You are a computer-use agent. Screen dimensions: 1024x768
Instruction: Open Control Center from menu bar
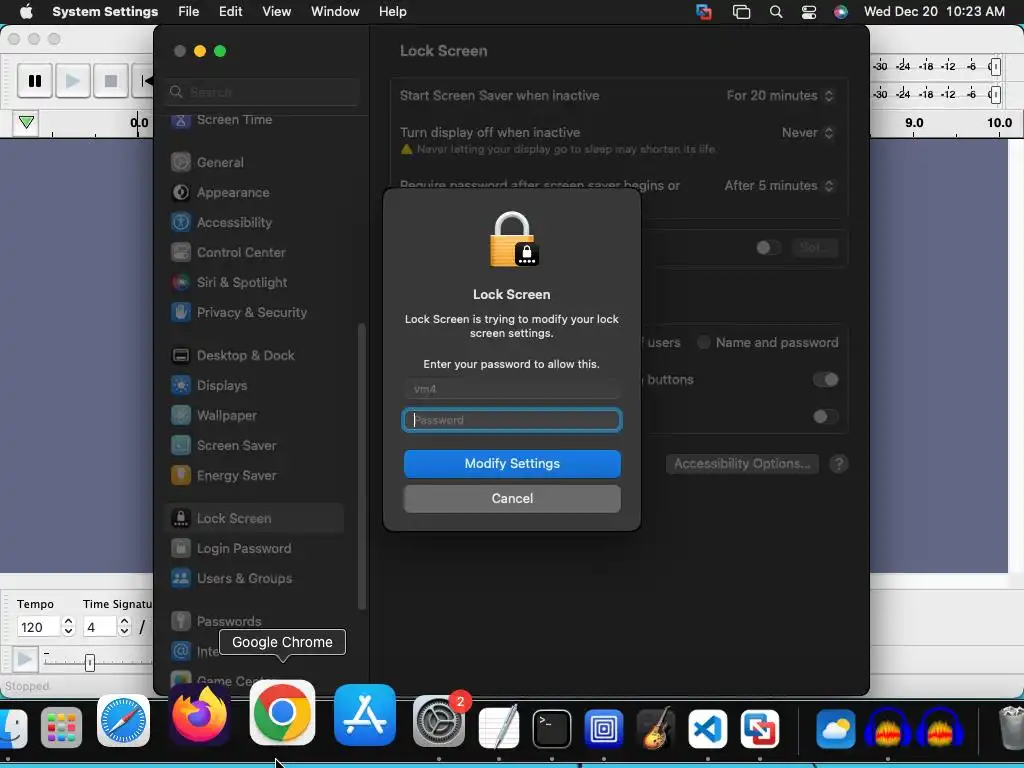pos(808,12)
